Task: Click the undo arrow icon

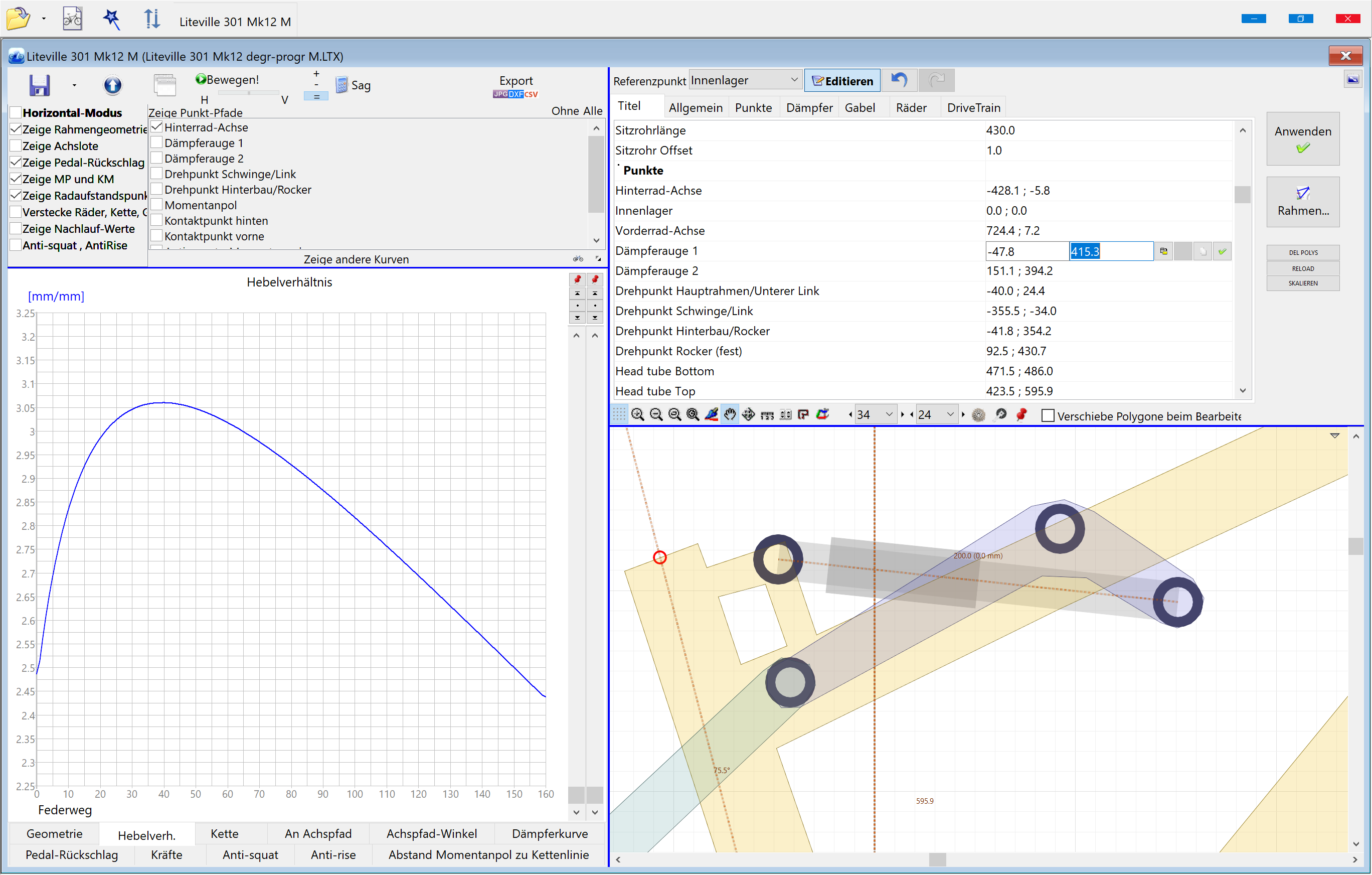Action: pos(899,80)
